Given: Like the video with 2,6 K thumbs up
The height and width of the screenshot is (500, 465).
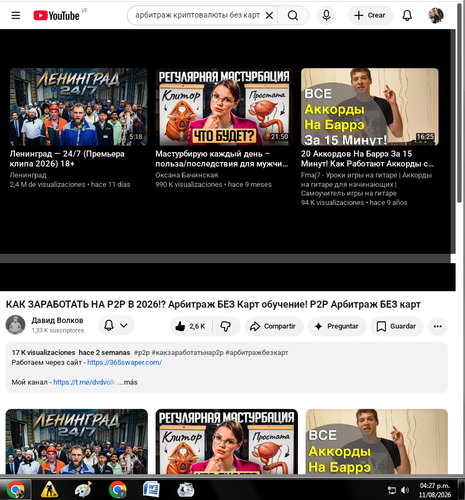Looking at the screenshot, I should coord(191,326).
